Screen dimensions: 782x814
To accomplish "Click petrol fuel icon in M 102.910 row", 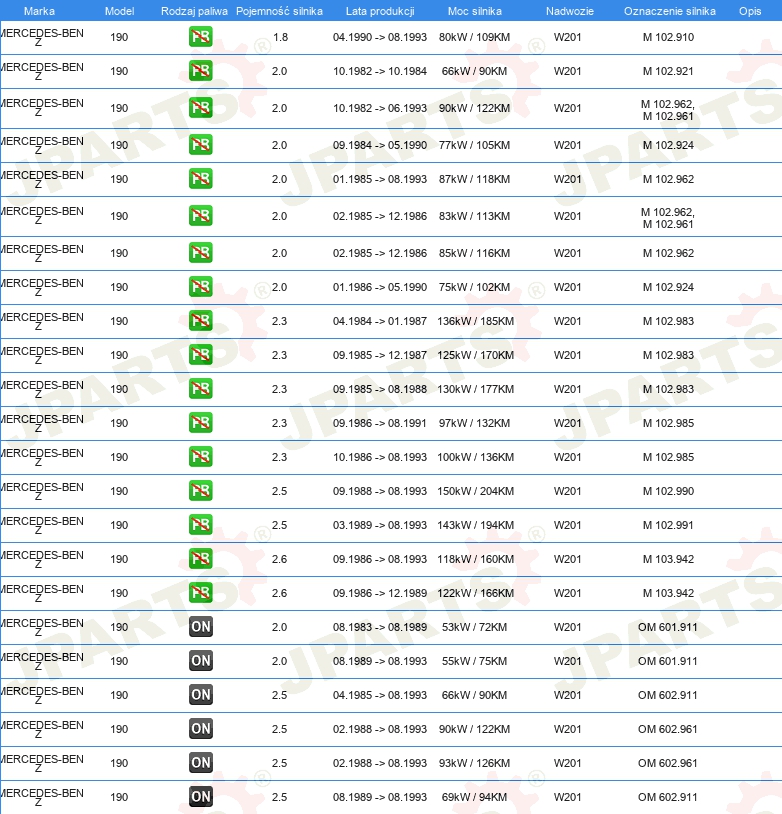I will click(200, 37).
